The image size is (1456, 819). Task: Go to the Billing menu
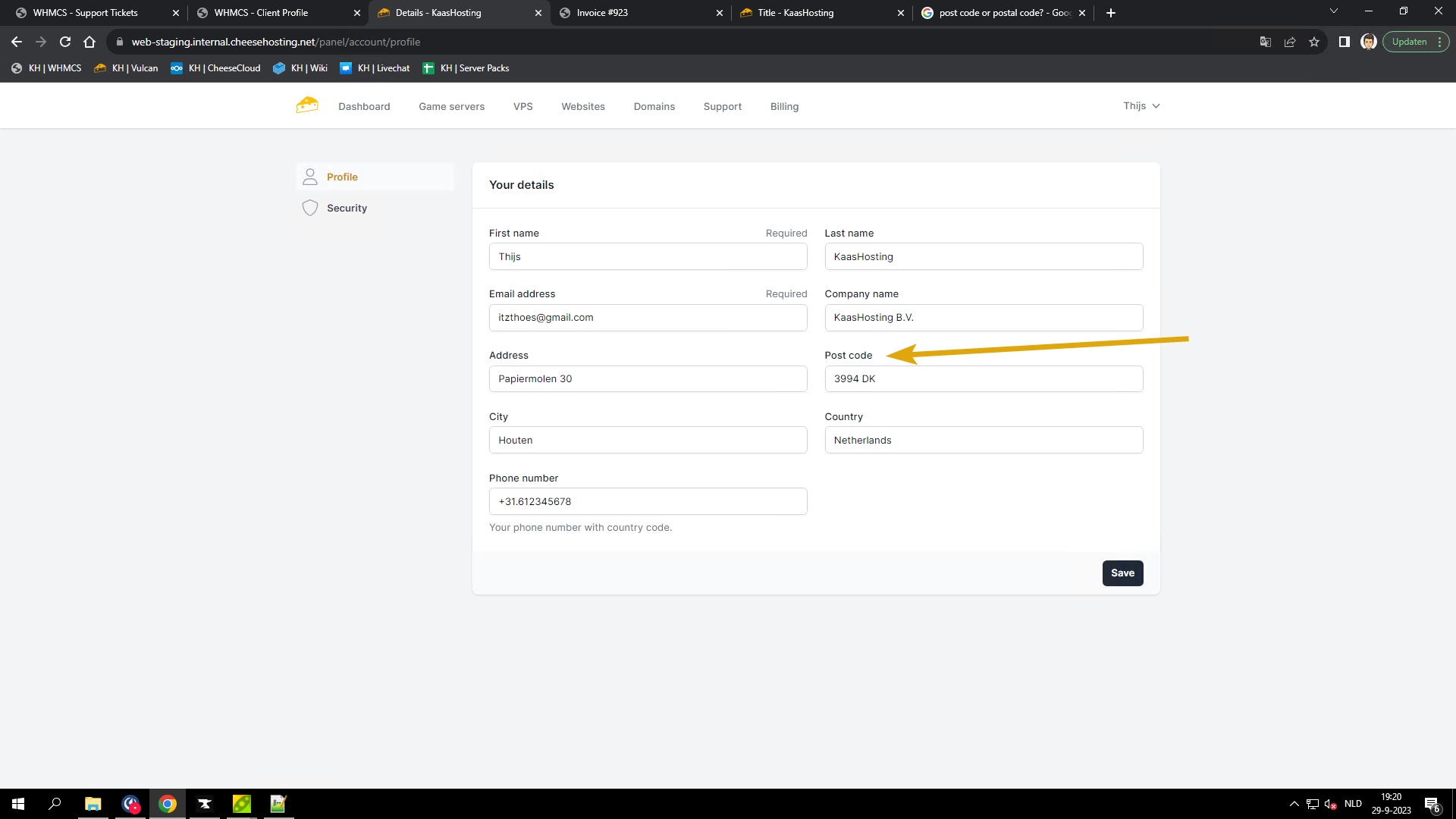[784, 107]
